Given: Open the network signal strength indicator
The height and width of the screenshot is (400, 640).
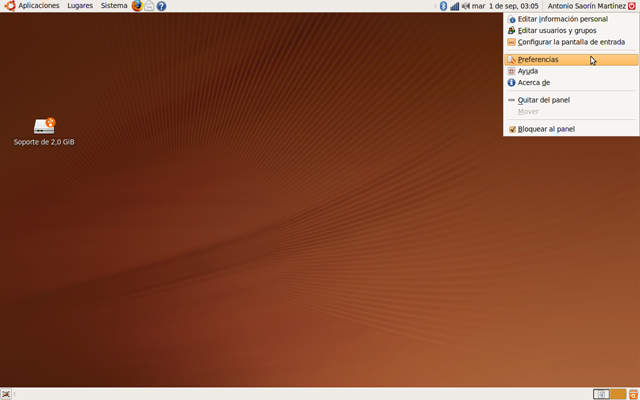Looking at the screenshot, I should point(454,6).
